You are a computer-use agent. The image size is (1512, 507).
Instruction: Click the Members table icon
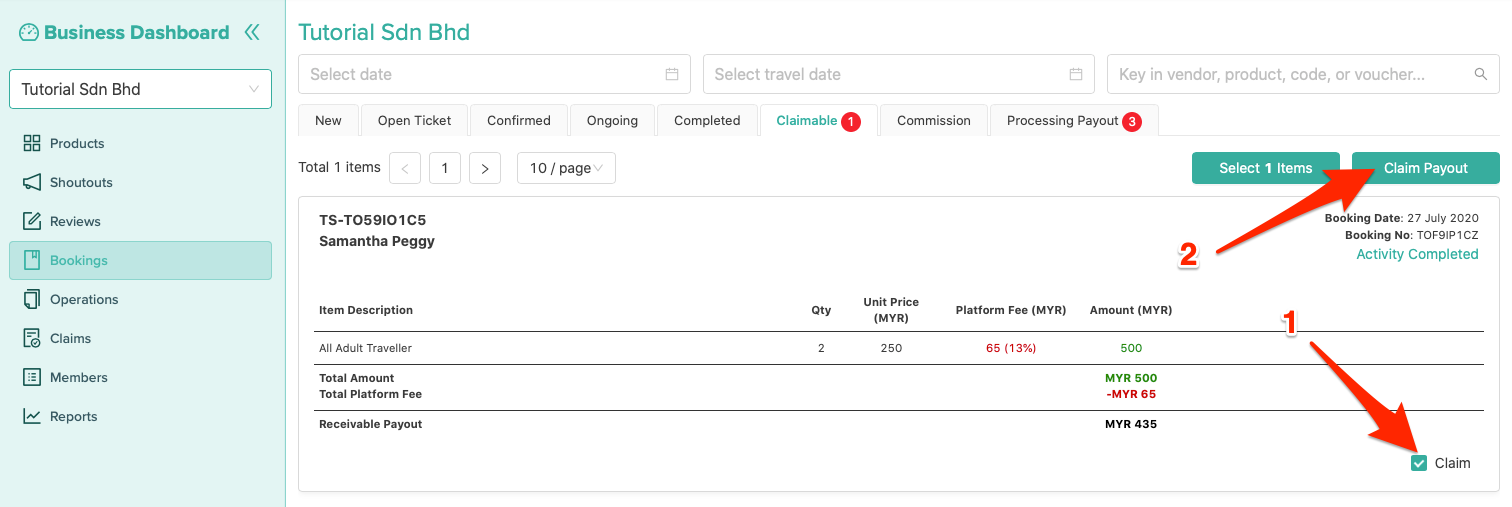pos(32,377)
